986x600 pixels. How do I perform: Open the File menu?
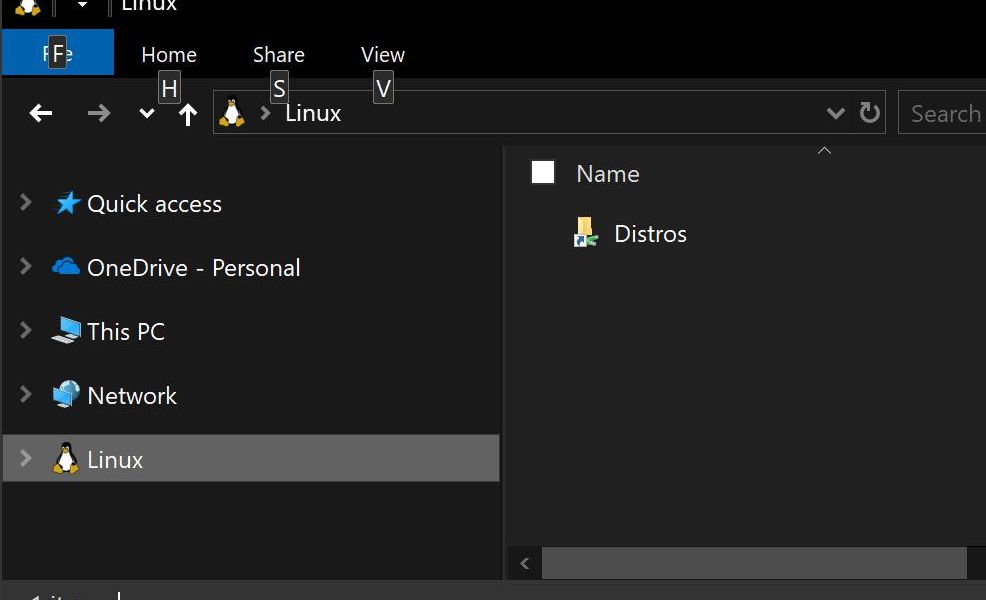58,52
